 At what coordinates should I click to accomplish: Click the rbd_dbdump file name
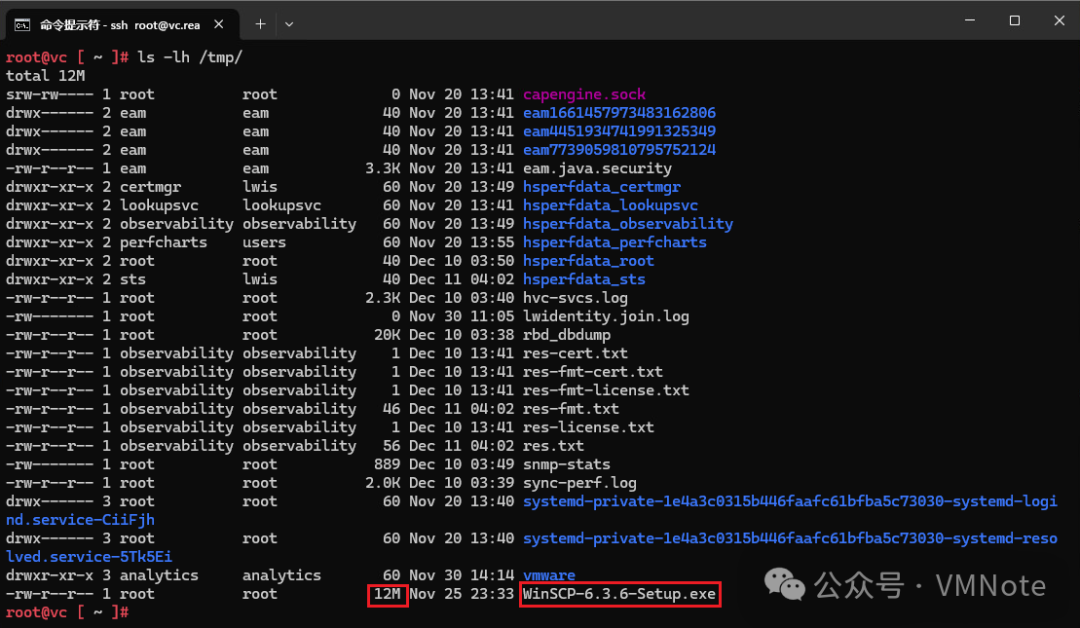[x=567, y=335]
